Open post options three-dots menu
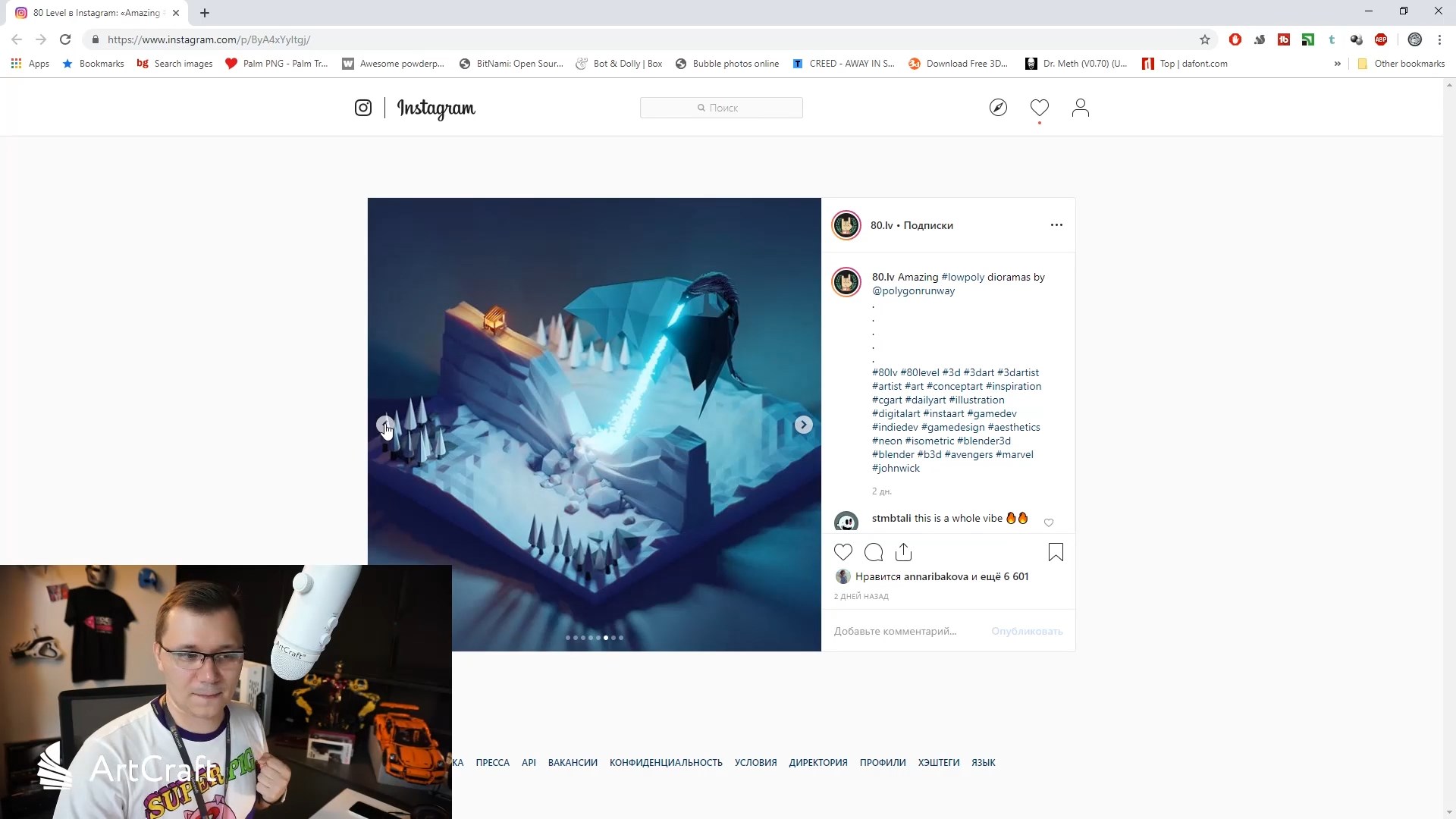This screenshot has width=1456, height=819. click(1056, 225)
